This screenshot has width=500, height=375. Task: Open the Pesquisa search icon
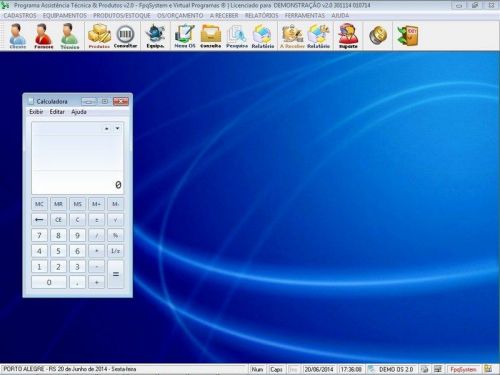pos(237,36)
